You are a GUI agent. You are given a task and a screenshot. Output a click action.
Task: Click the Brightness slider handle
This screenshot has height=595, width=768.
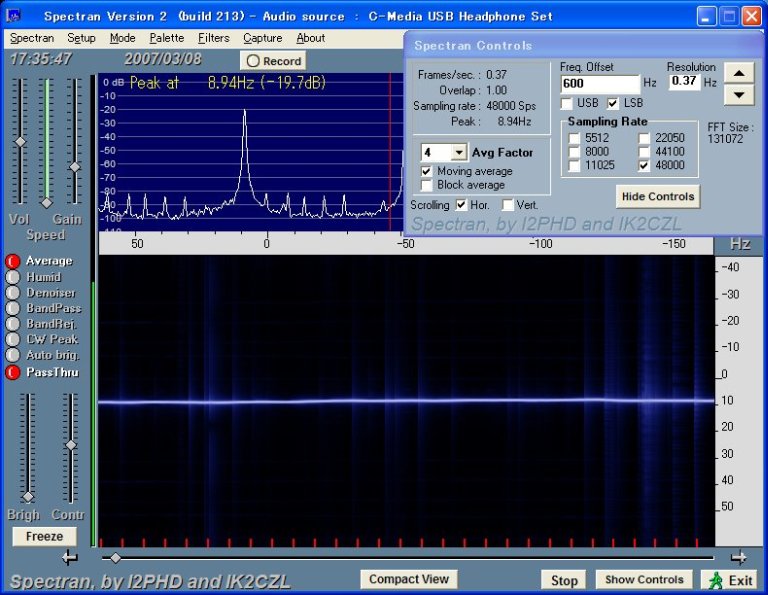pos(28,498)
